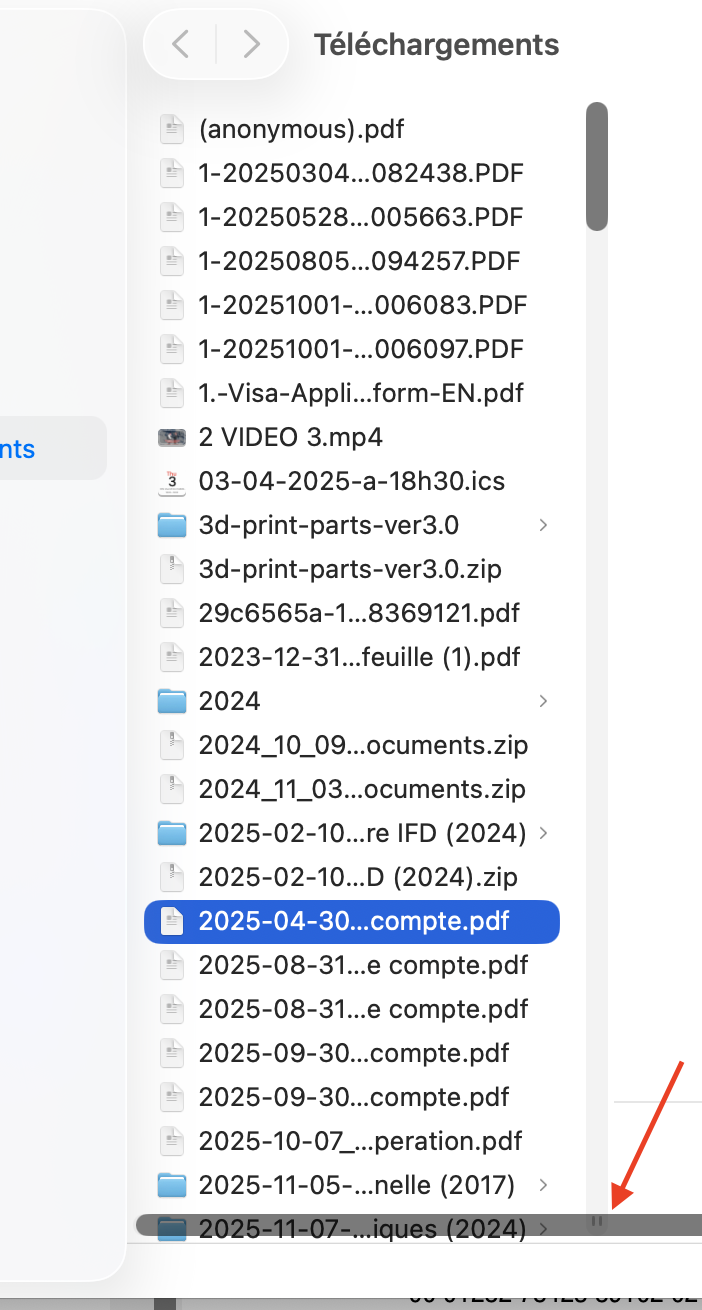Expand the 2025-11-05-...nelle (2017) folder chevron

(x=543, y=1185)
